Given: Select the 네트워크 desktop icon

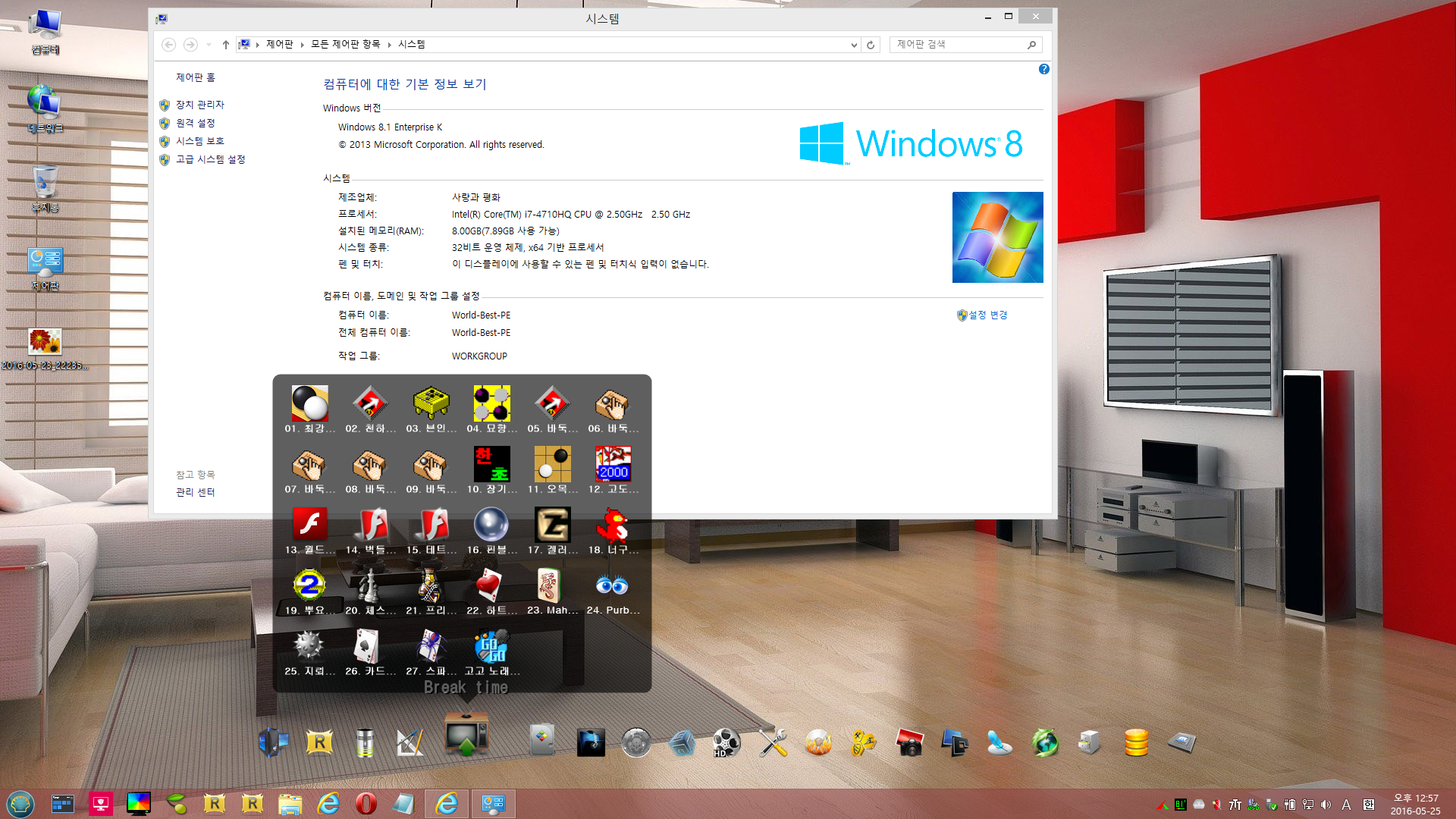Looking at the screenshot, I should tap(45, 108).
